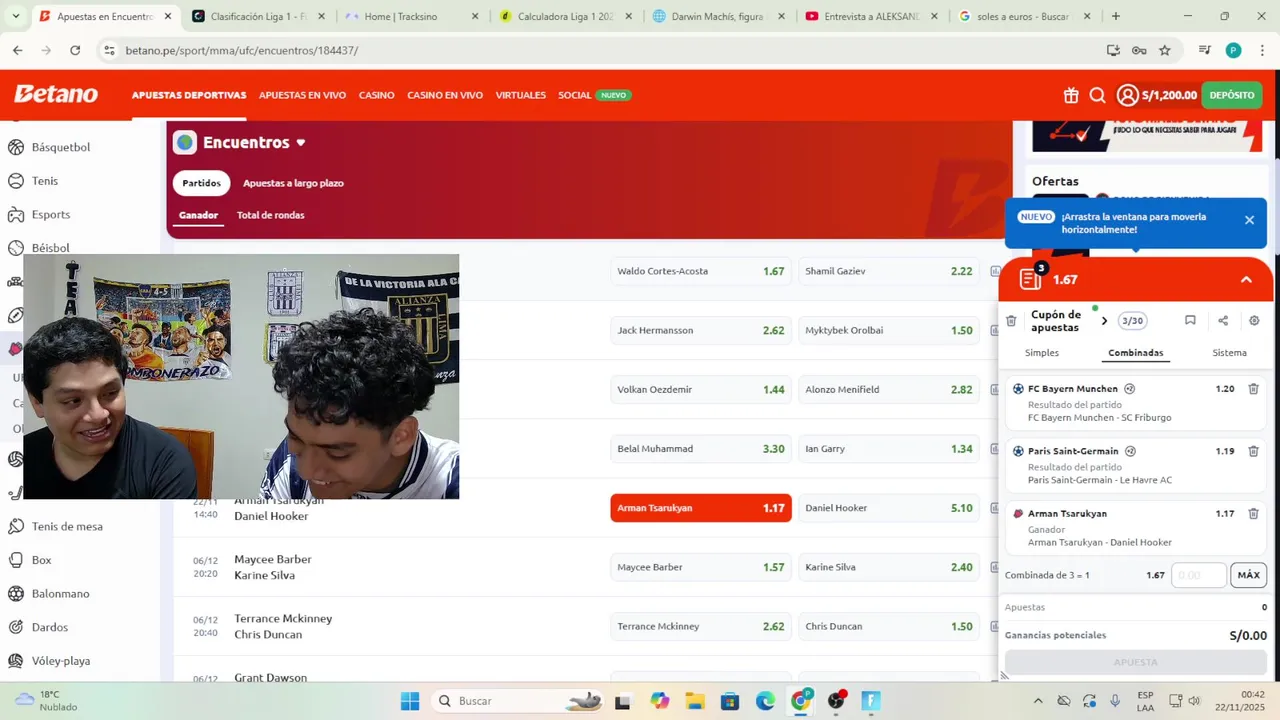Select Daniel Hooker at 5.10 odds
The image size is (1280, 720).
pos(889,508)
